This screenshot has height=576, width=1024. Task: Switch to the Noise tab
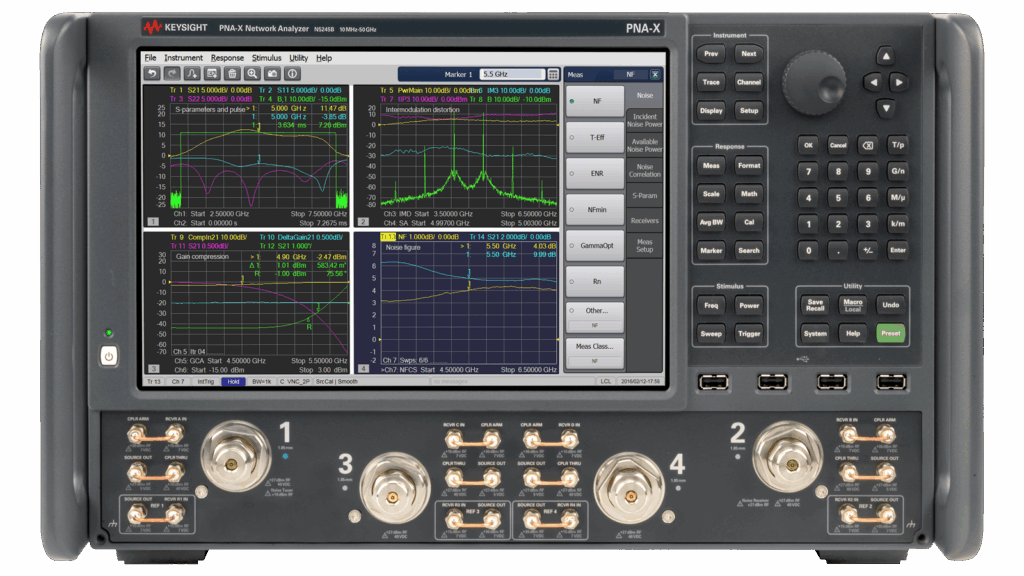[x=645, y=95]
